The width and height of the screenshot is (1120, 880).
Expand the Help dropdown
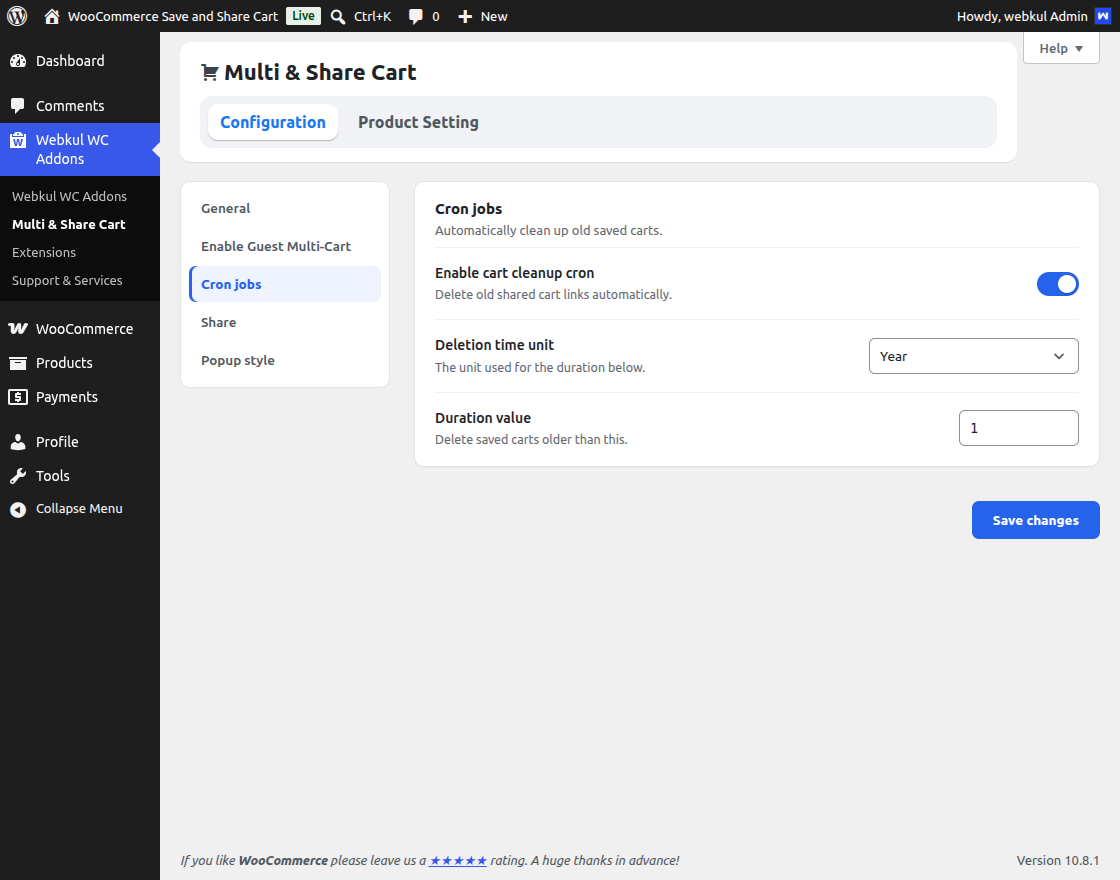pos(1061,49)
